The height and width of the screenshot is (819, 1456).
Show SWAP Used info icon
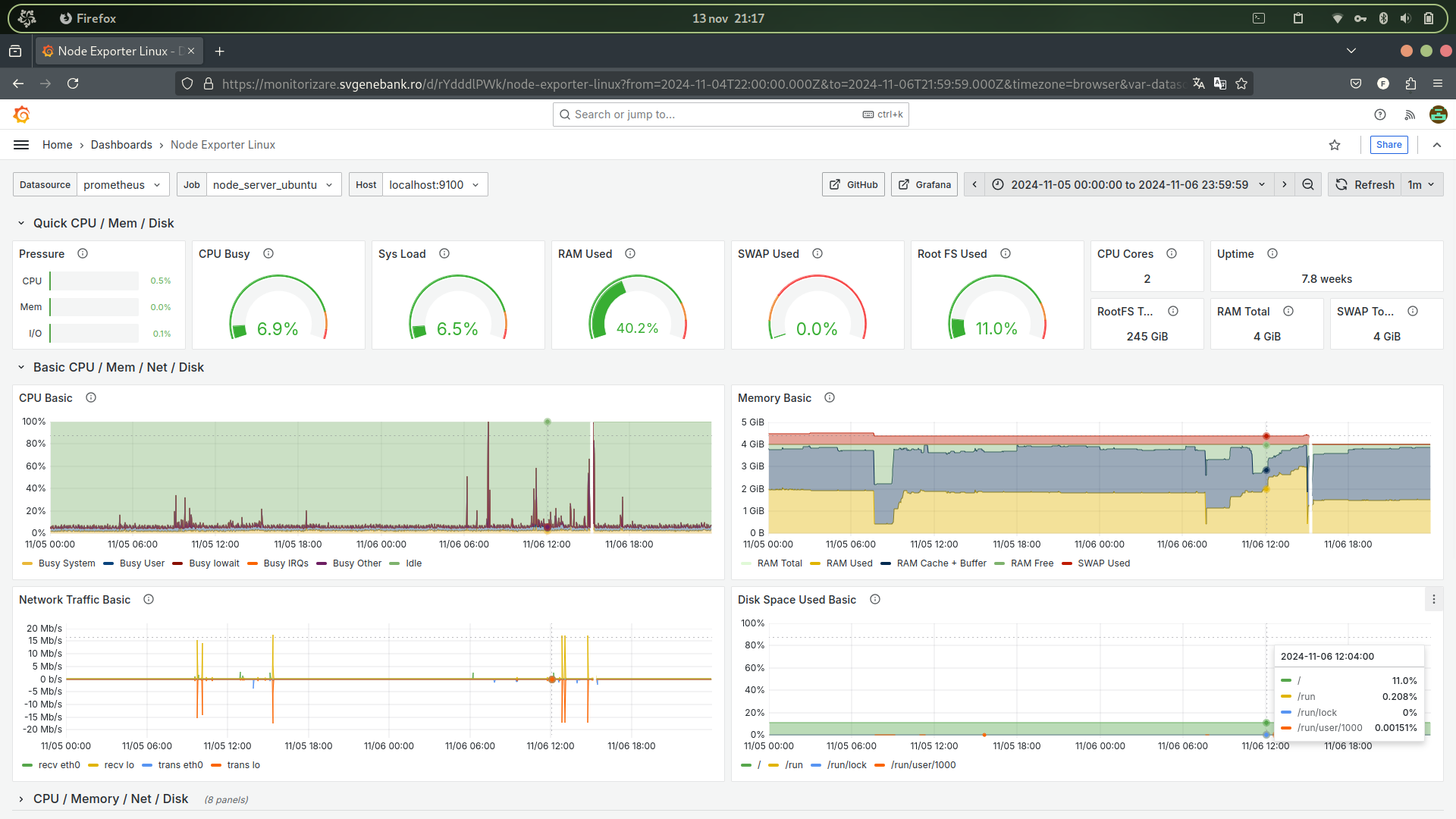click(817, 253)
